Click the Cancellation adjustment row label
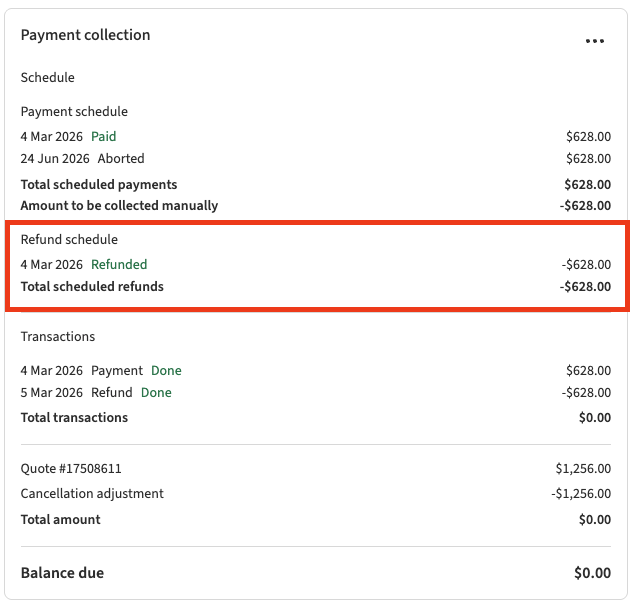The image size is (639, 609). click(x=92, y=494)
